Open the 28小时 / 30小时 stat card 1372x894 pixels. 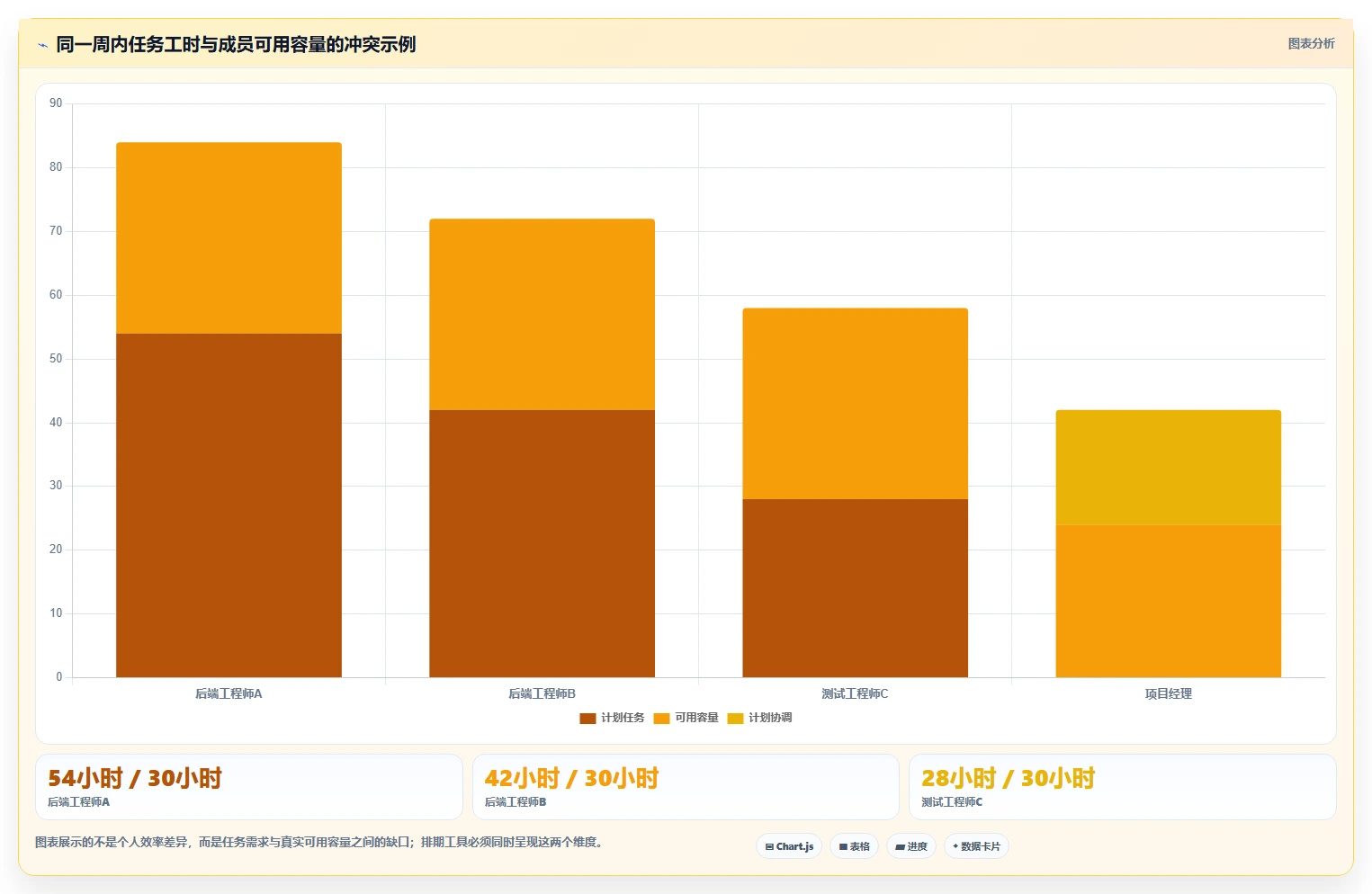pos(1123,787)
